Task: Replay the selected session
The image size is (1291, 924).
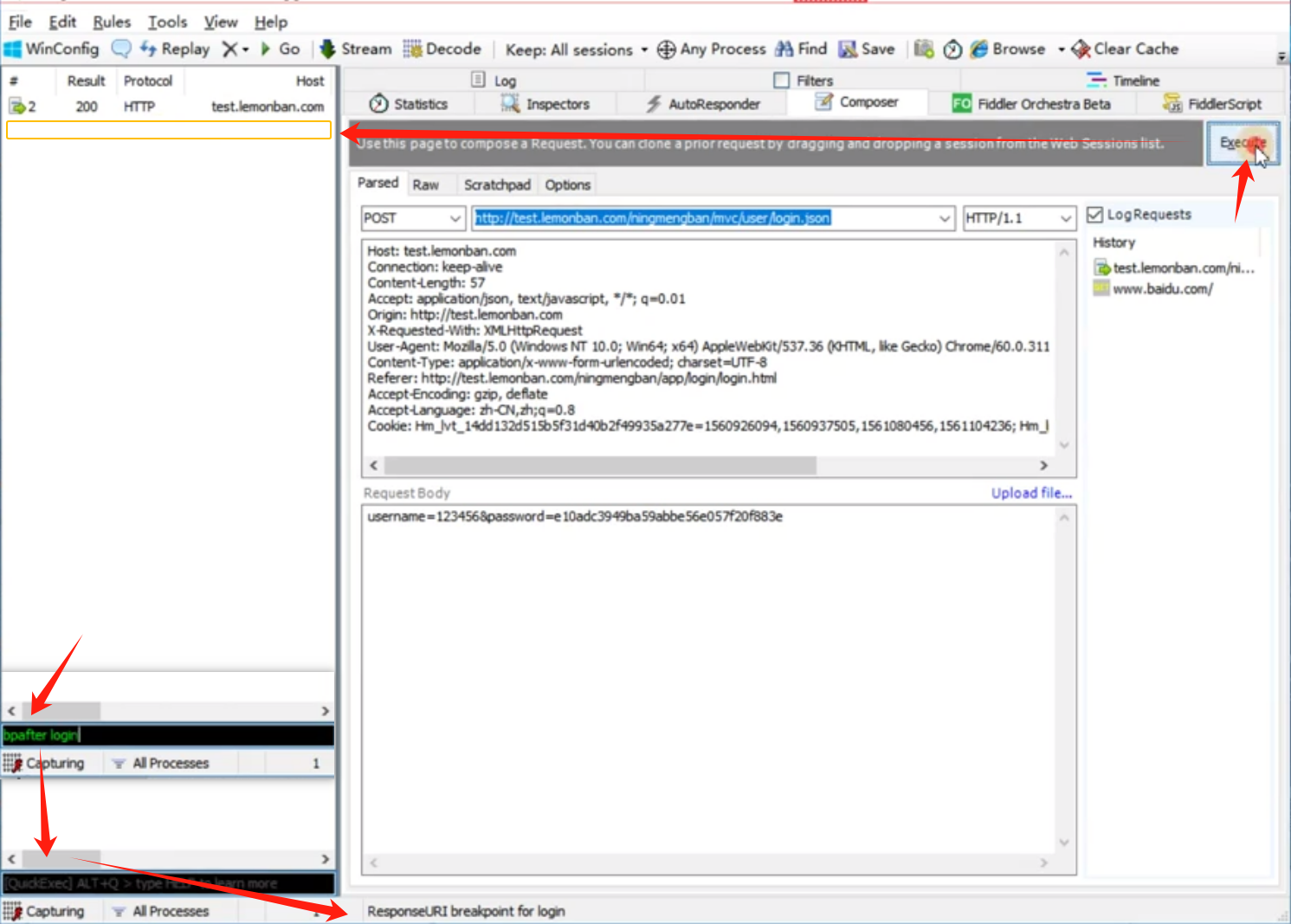Action: click(175, 48)
